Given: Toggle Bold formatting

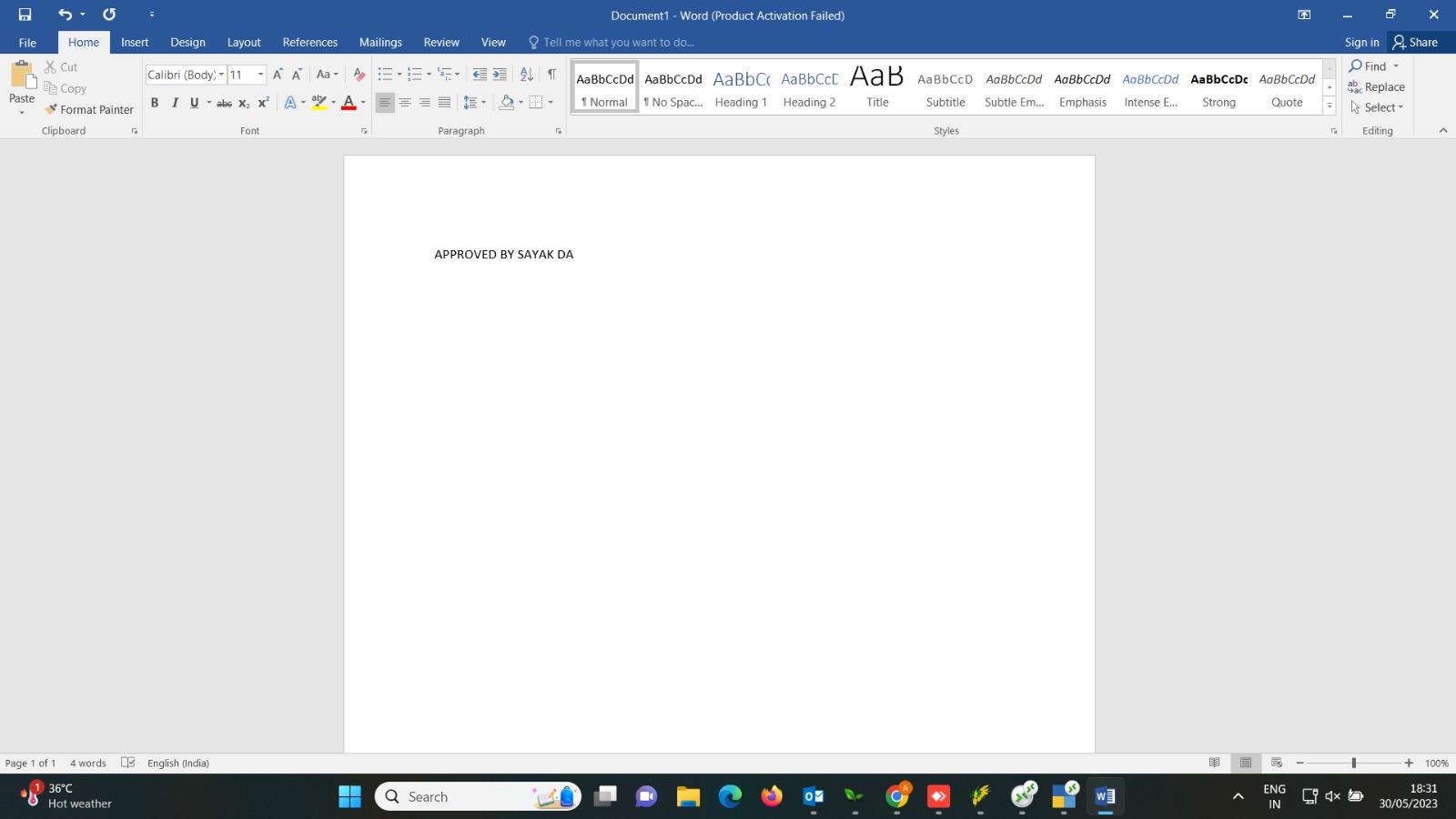Looking at the screenshot, I should pos(155,103).
